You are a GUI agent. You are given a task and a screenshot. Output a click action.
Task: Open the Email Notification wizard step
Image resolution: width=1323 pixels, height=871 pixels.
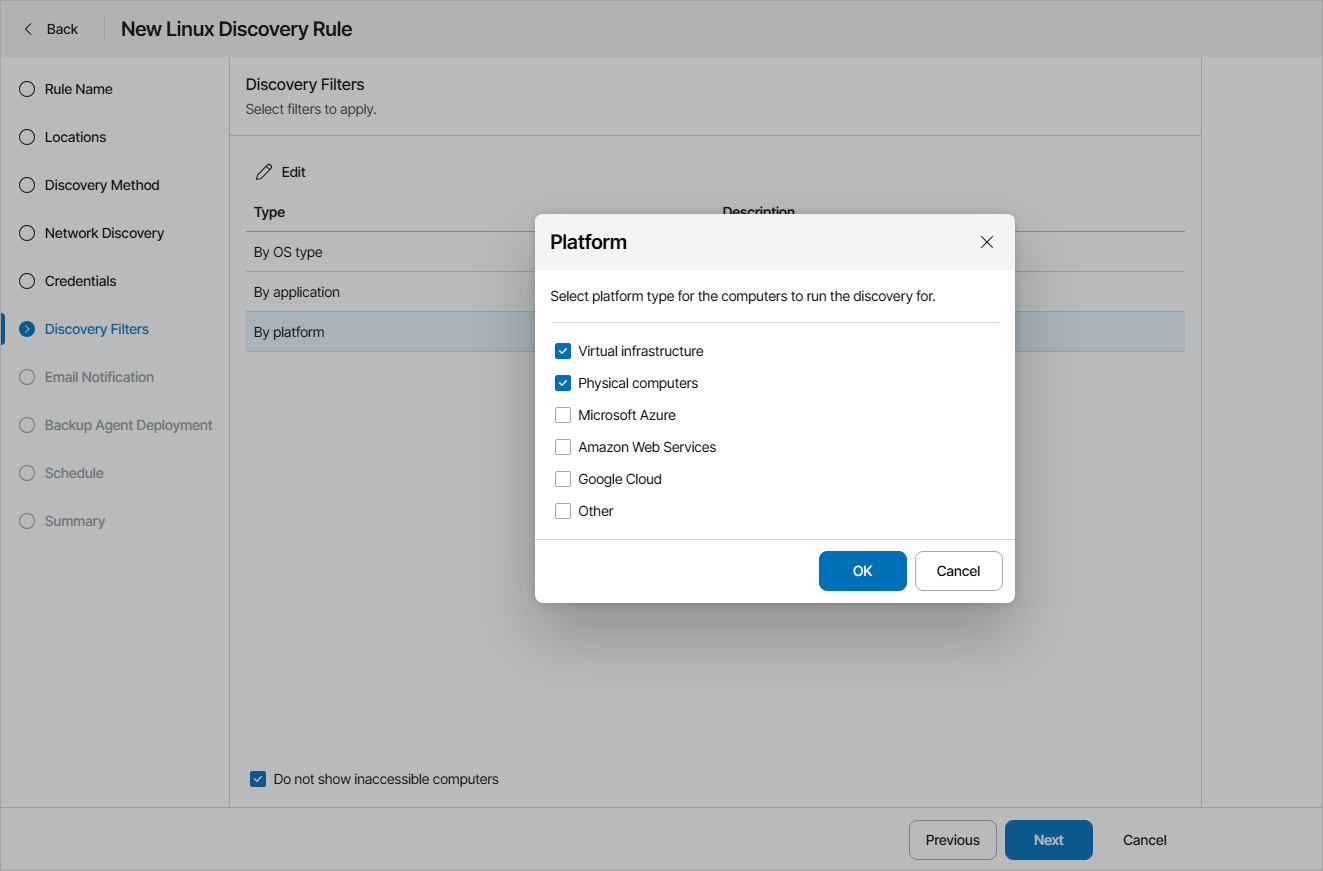coord(26,377)
